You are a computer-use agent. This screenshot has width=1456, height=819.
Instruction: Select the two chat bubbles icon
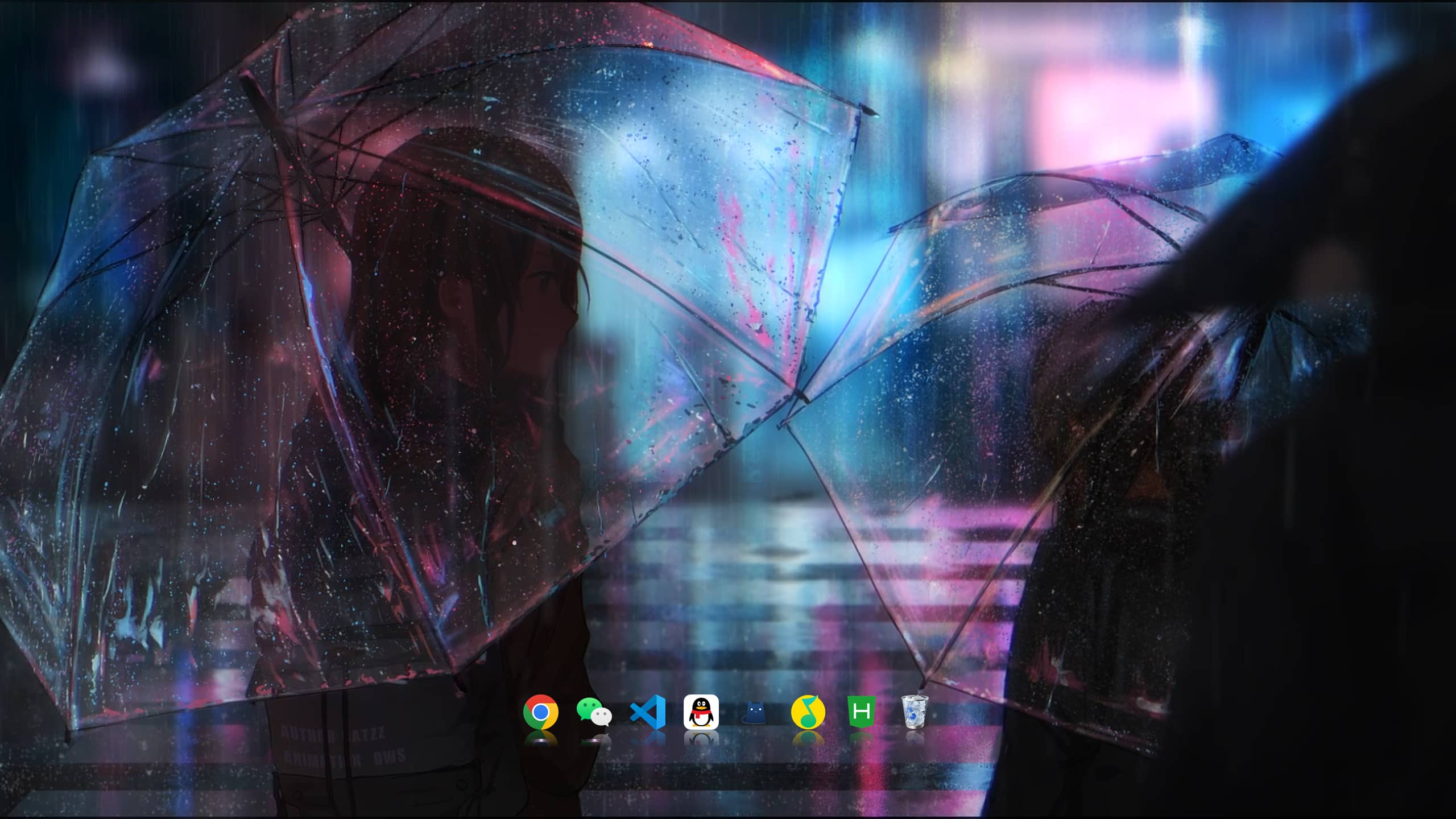(594, 712)
